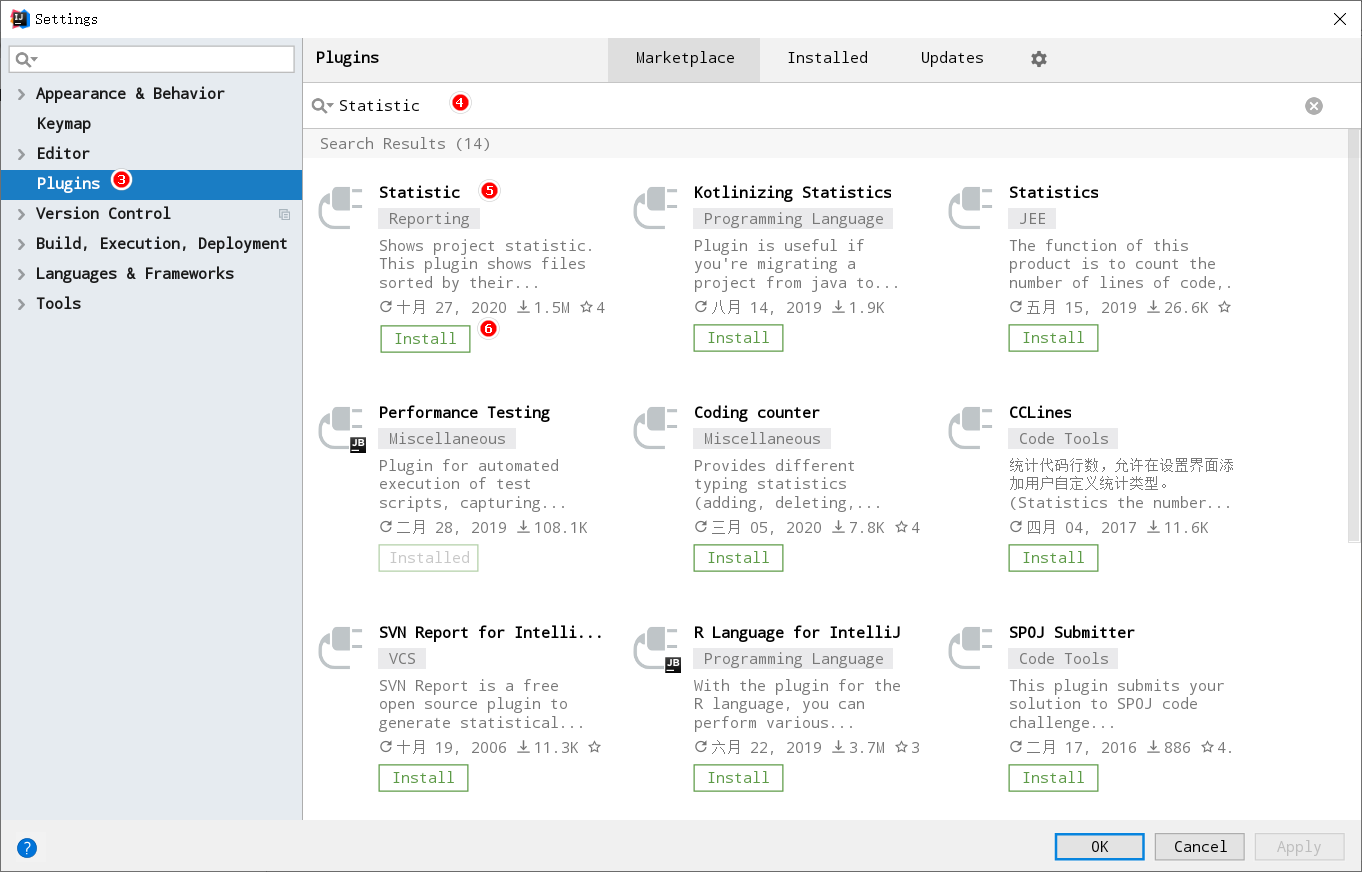This screenshot has width=1362, height=872.
Task: Select Plugins in settings tree
Action: [151, 184]
